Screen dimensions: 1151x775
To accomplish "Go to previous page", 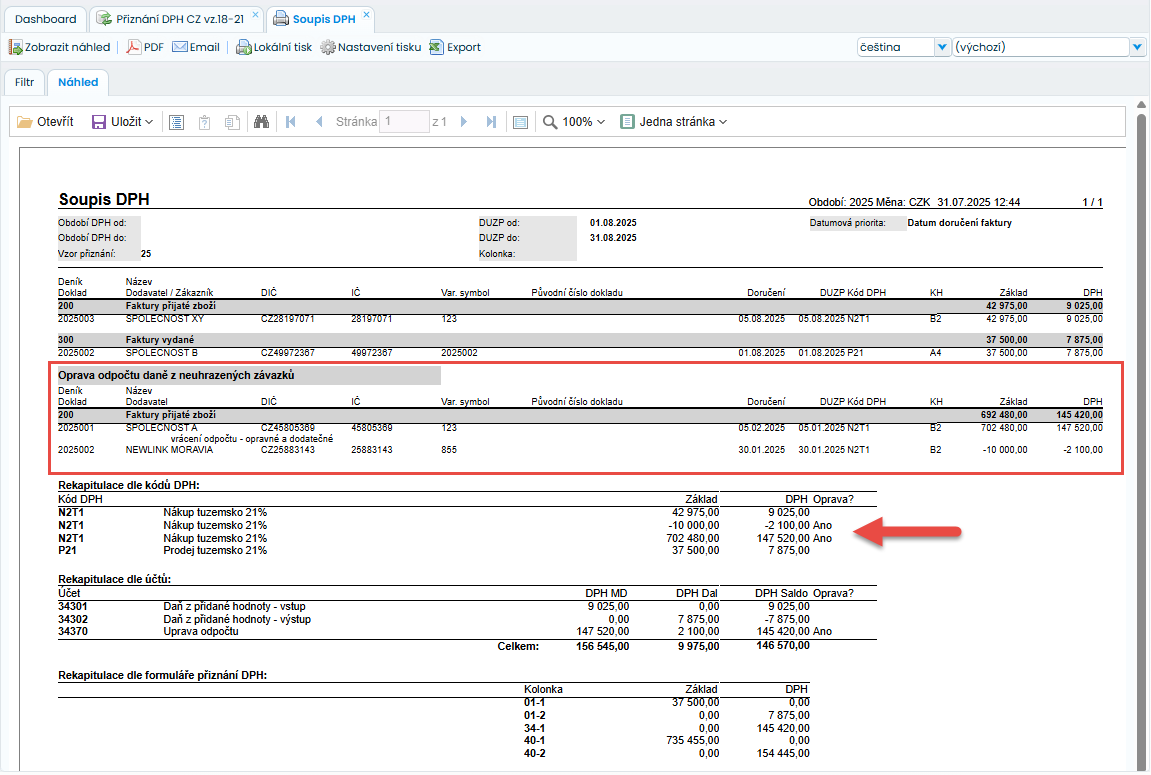I will tap(319, 122).
